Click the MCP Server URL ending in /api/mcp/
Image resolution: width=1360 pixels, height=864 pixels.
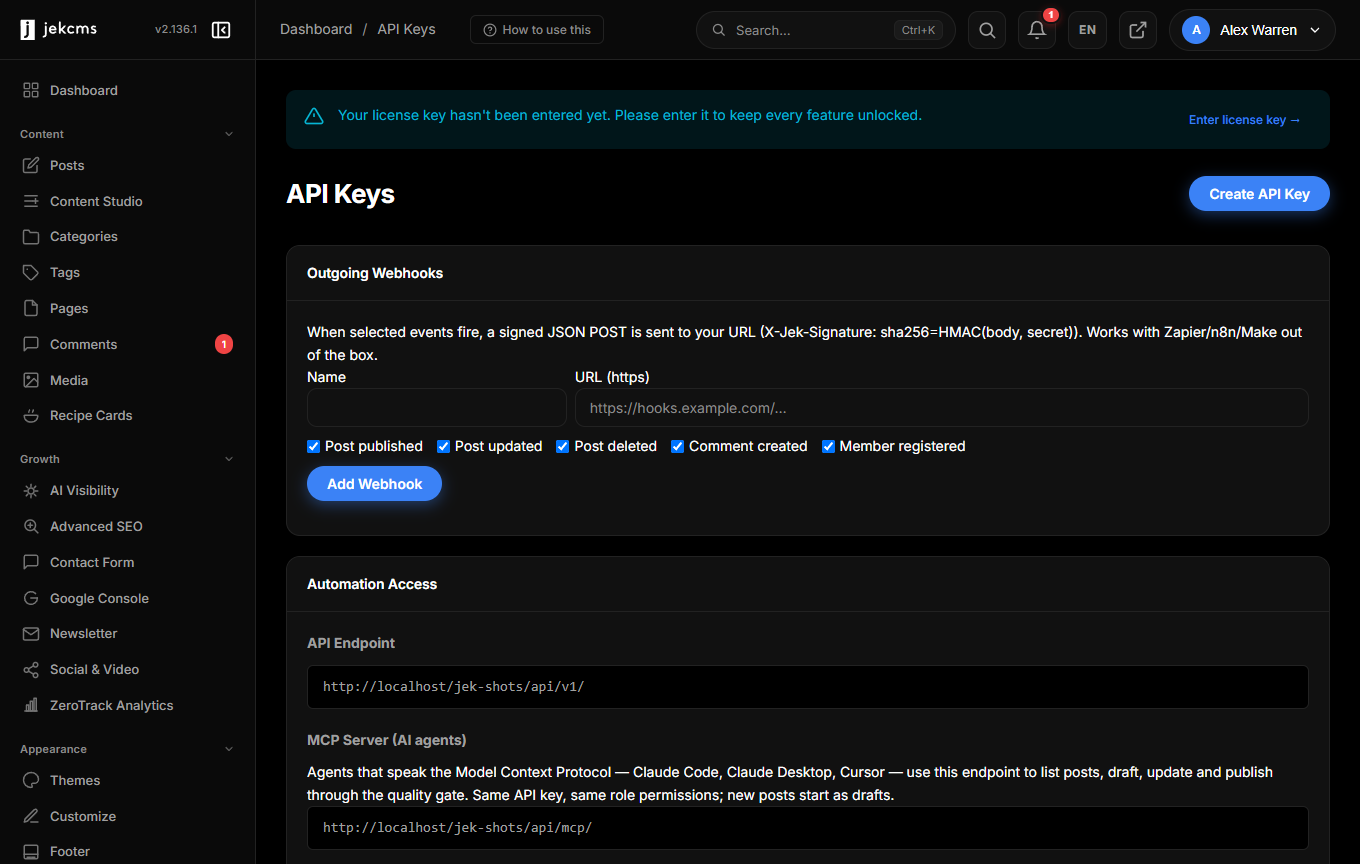[x=808, y=828]
